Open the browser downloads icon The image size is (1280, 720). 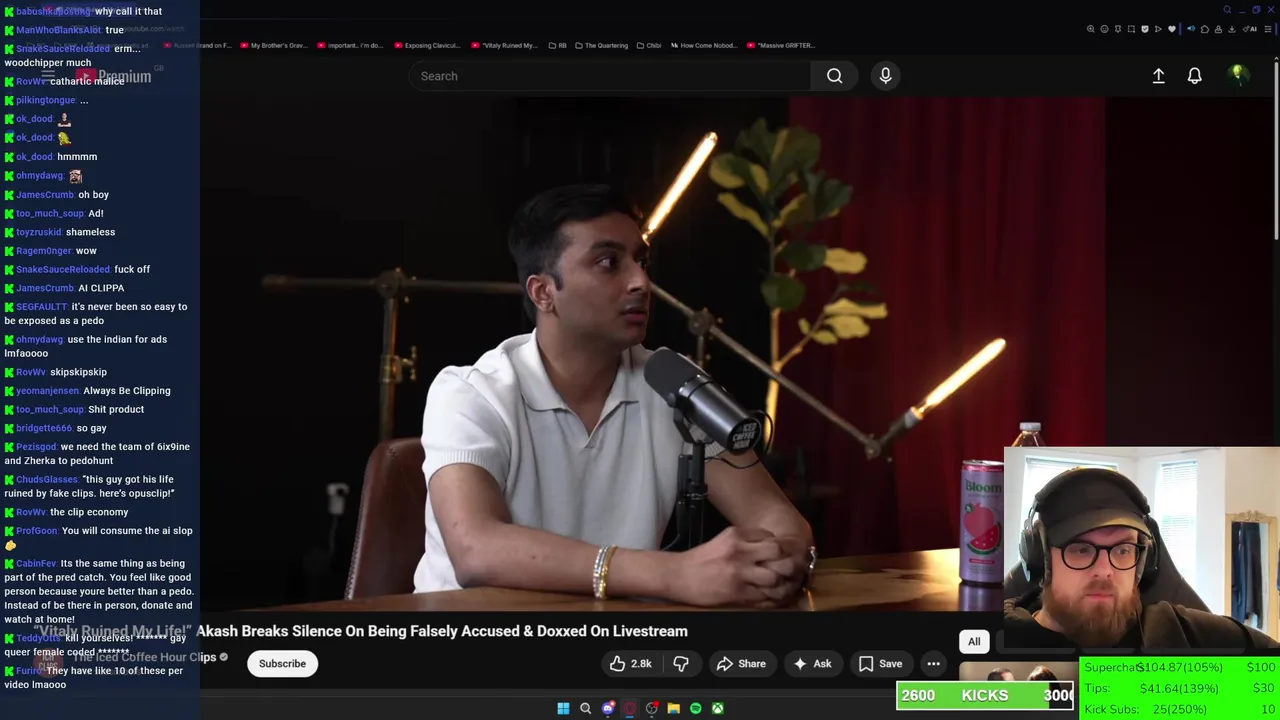click(1232, 29)
